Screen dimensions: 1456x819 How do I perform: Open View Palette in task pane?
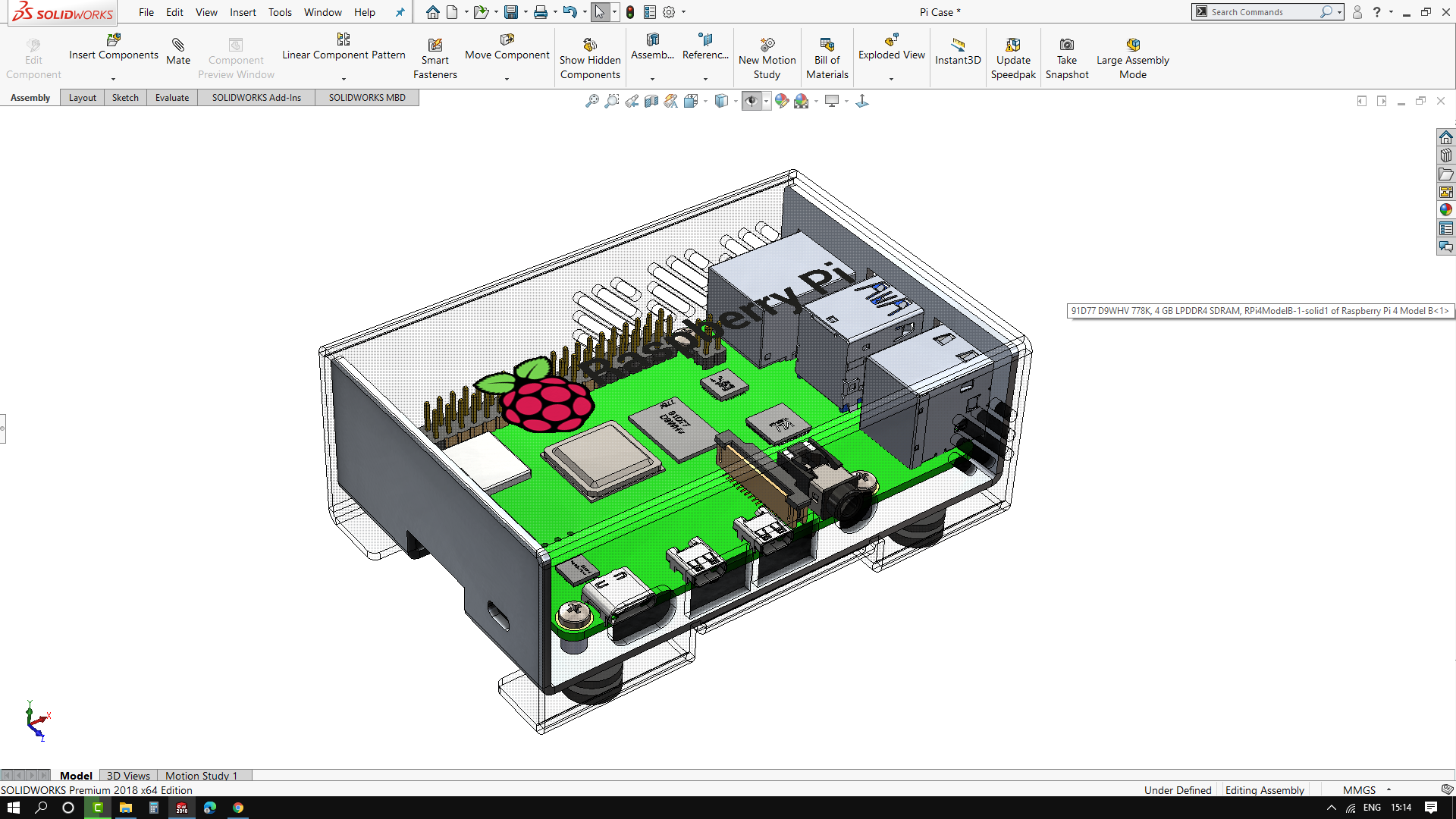[1446, 192]
